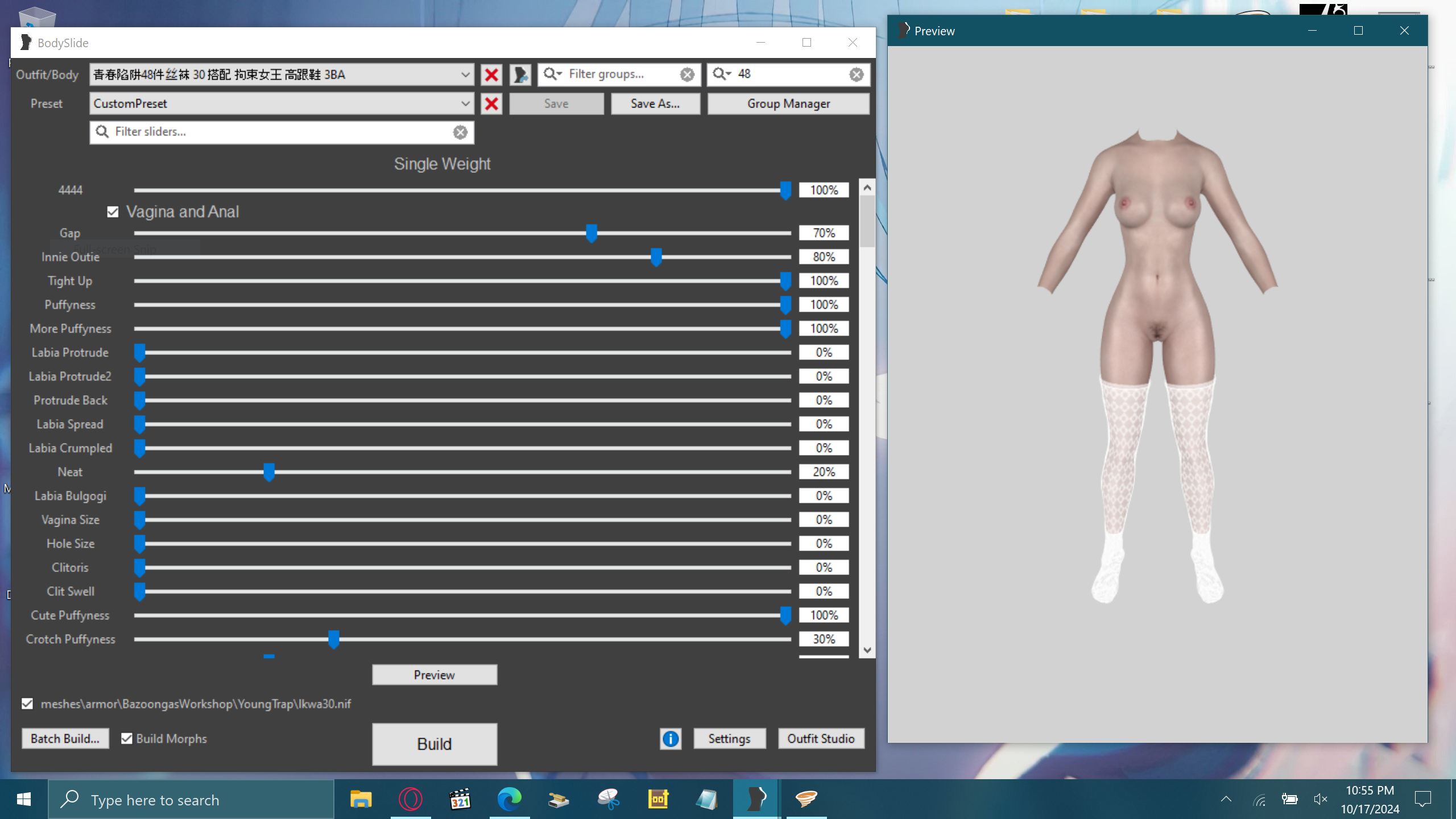The image size is (1456, 819).
Task: Click the Filter groups input field
Action: click(x=619, y=75)
